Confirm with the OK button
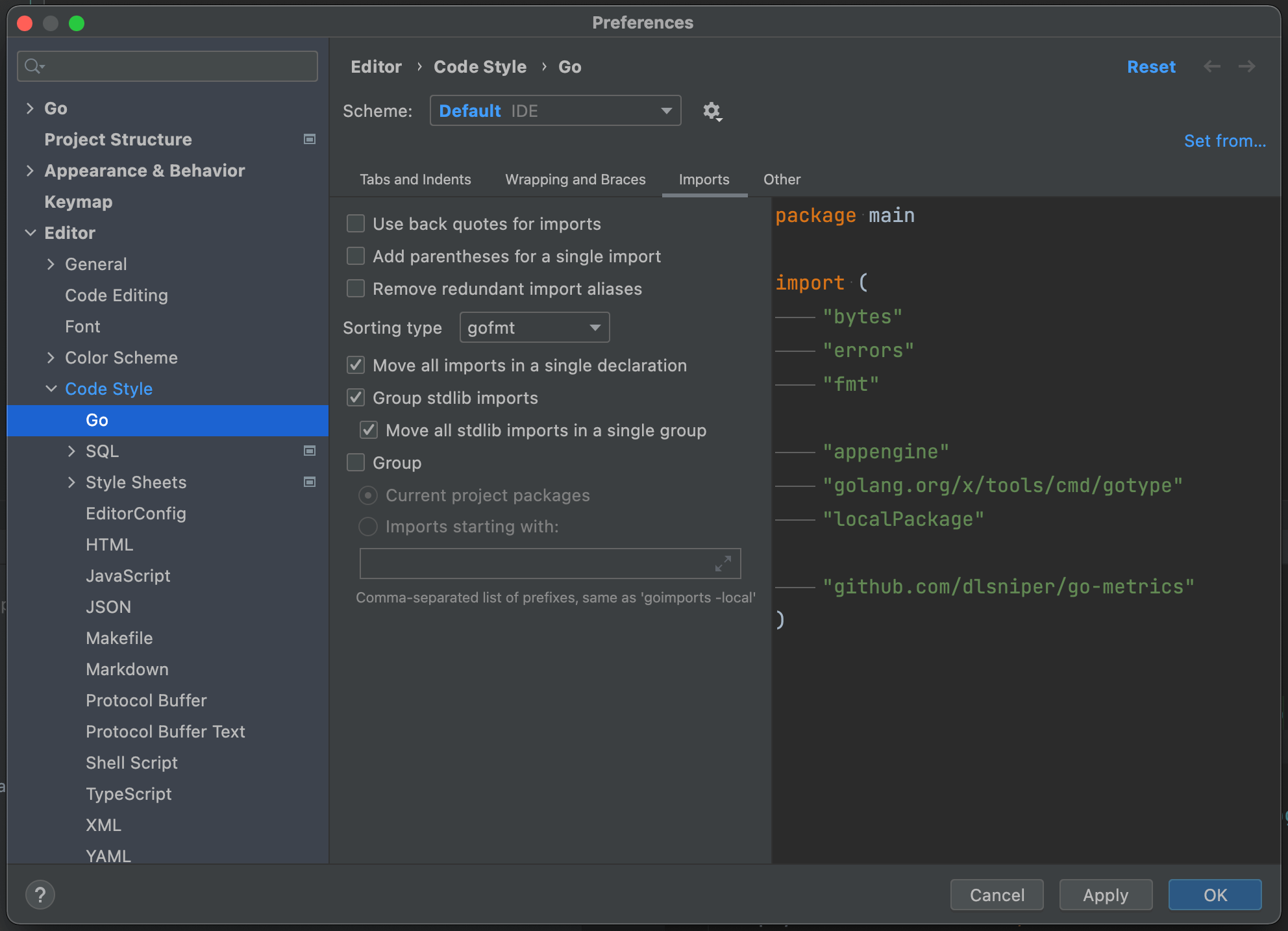 (x=1215, y=895)
